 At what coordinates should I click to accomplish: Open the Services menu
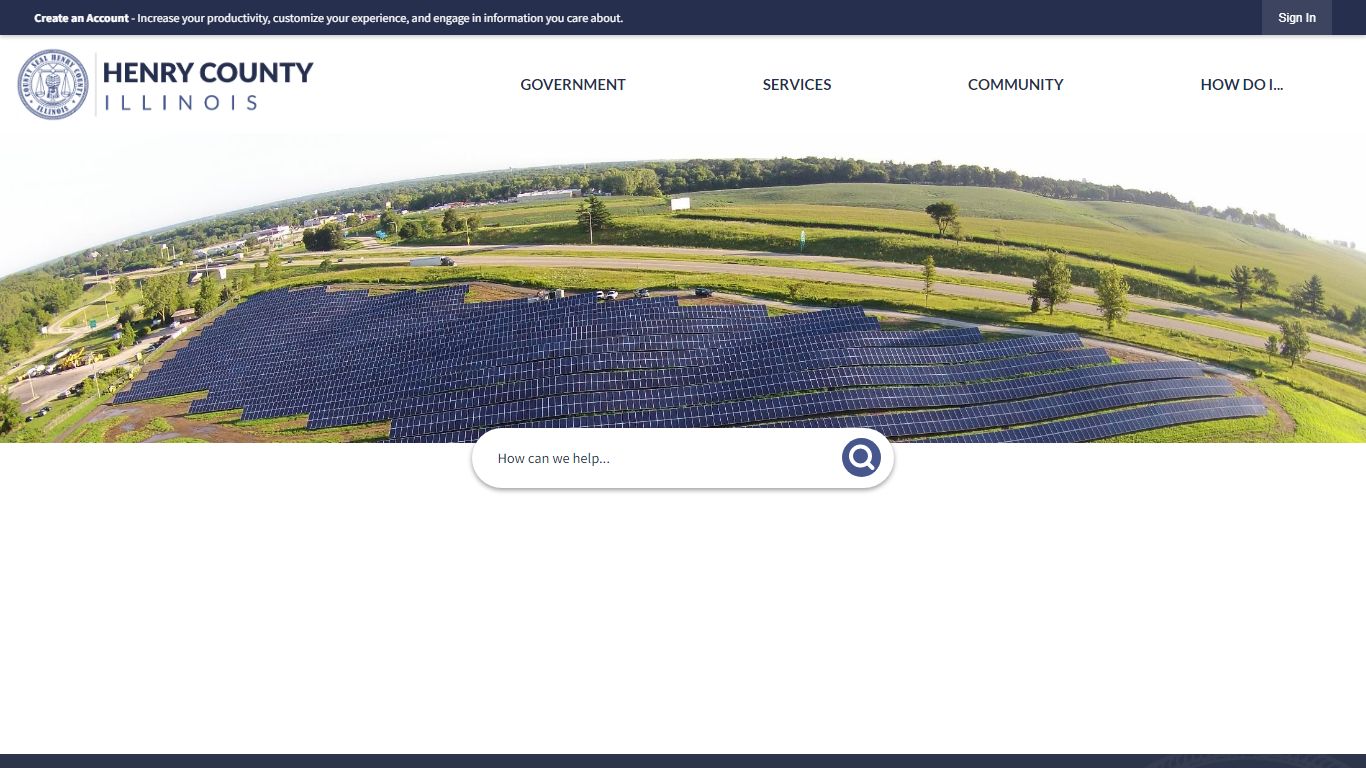pos(797,85)
